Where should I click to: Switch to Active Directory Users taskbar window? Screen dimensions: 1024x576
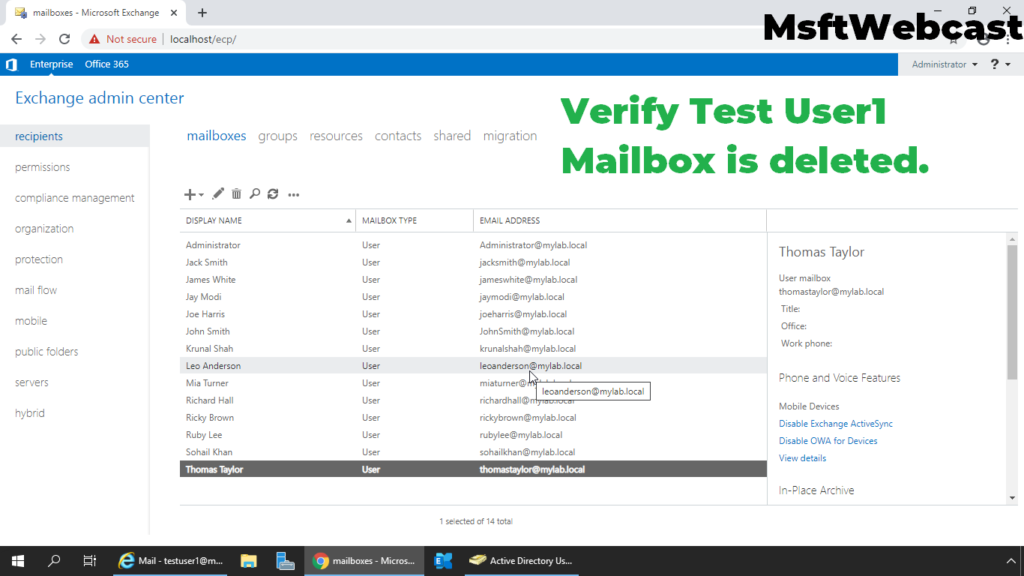[522, 560]
